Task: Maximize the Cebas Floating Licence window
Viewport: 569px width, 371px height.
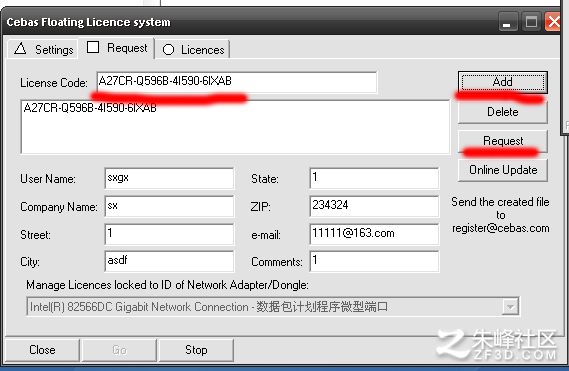Action: click(531, 22)
